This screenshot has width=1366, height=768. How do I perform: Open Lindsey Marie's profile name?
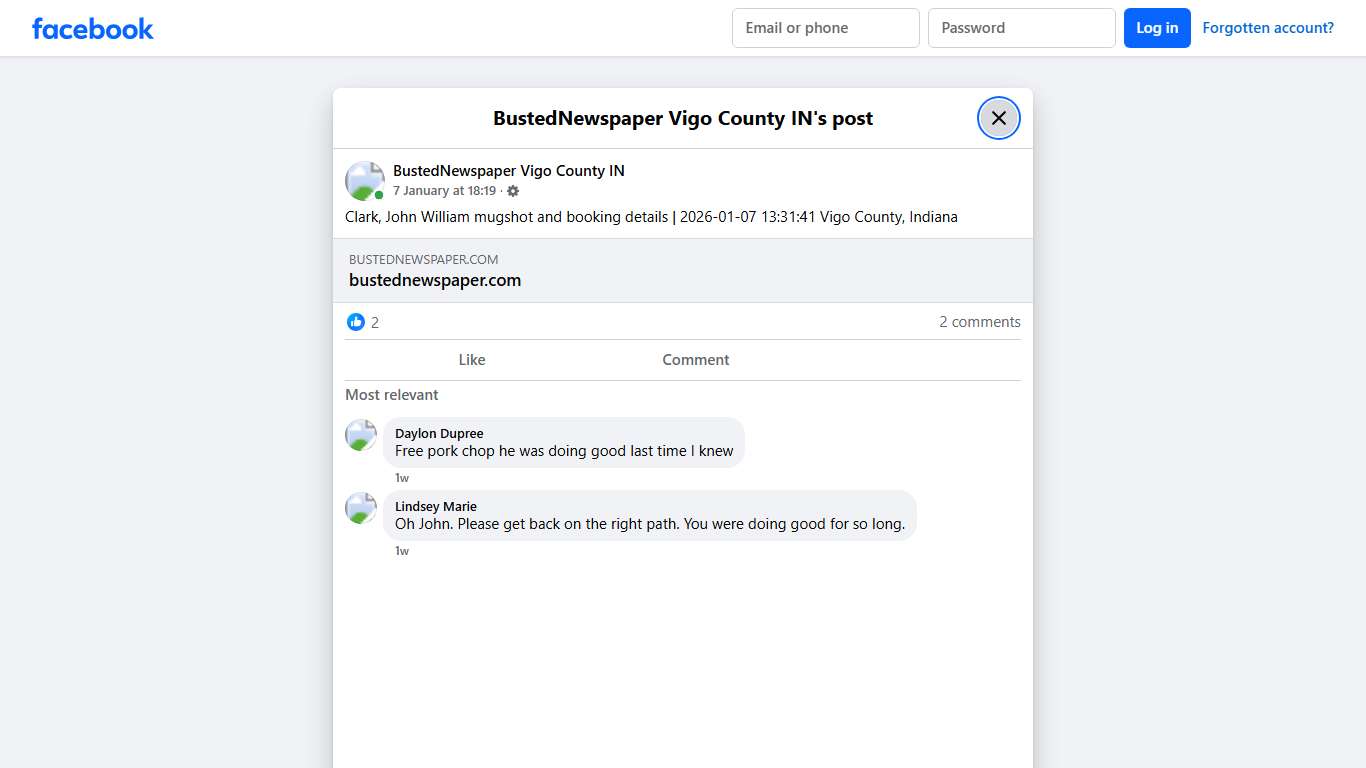(435, 506)
